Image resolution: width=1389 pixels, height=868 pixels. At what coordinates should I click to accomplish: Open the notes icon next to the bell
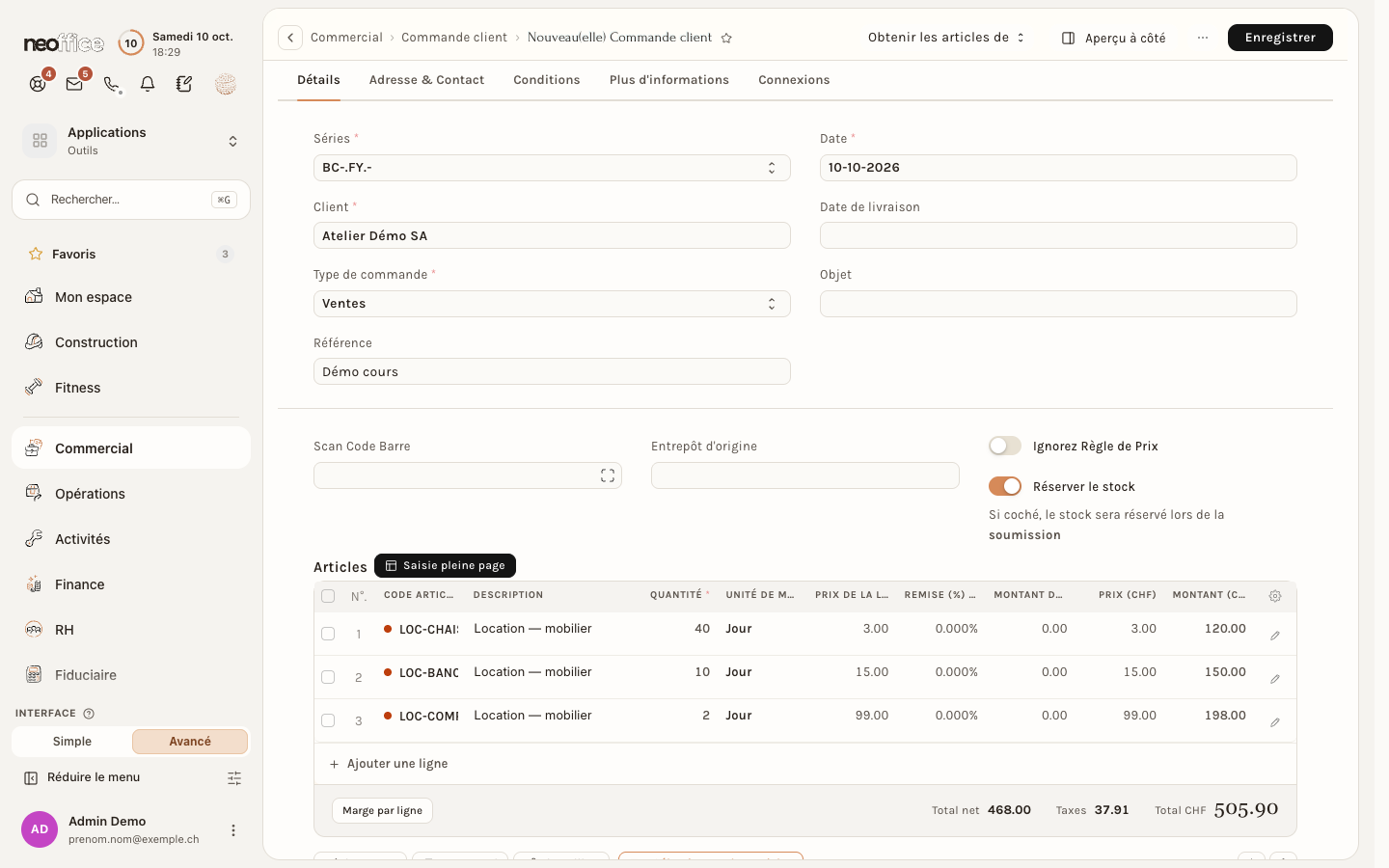(184, 84)
